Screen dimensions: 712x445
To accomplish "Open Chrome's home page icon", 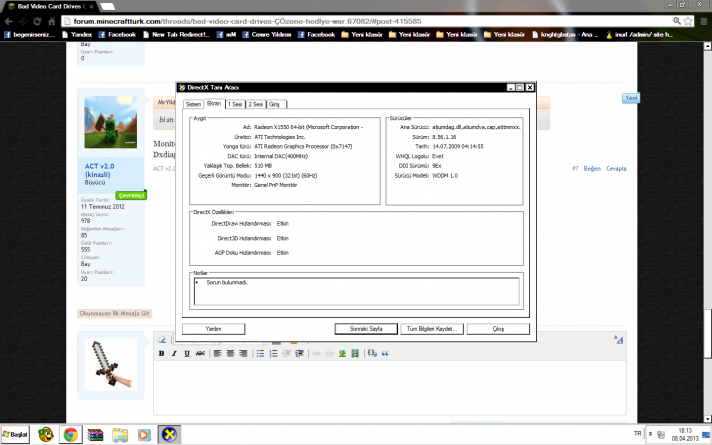I will click(51, 21).
